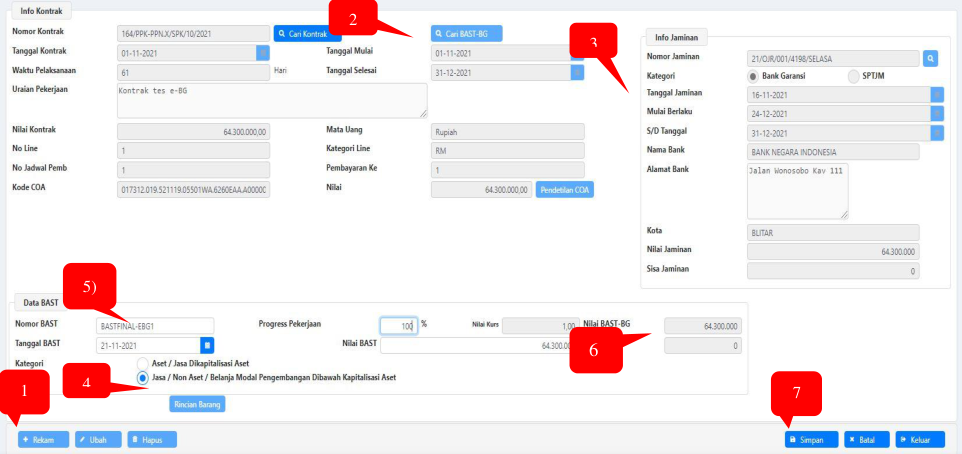Open the Tanggal BAST calendar picker
The image size is (962, 454).
pyautogui.click(x=207, y=345)
